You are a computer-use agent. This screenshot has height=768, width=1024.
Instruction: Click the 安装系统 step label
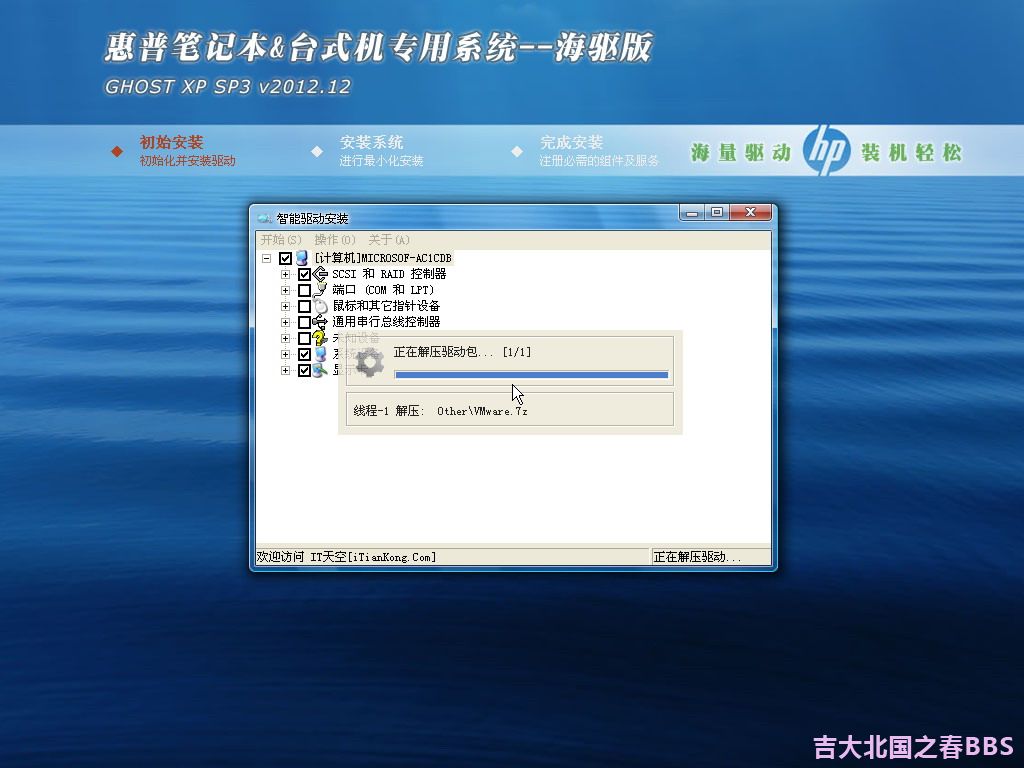pyautogui.click(x=372, y=142)
